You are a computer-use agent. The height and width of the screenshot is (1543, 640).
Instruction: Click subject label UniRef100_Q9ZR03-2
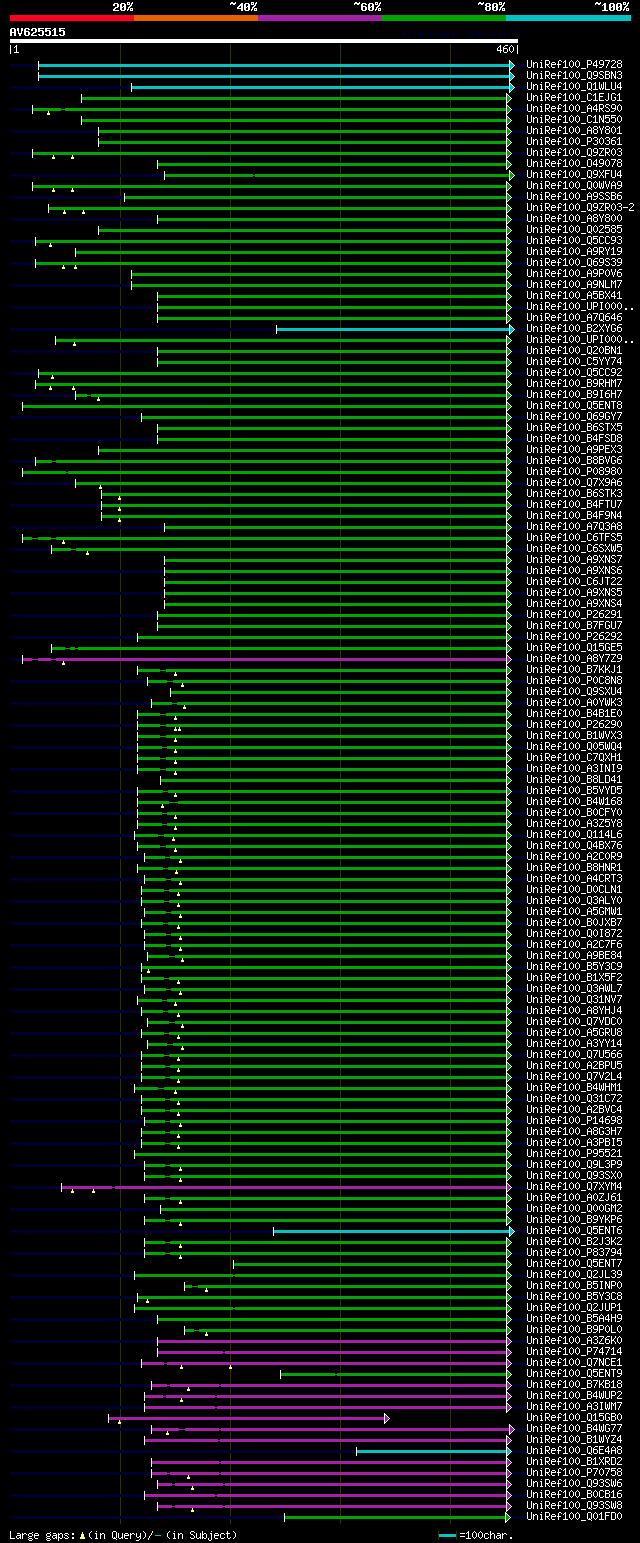pos(580,207)
